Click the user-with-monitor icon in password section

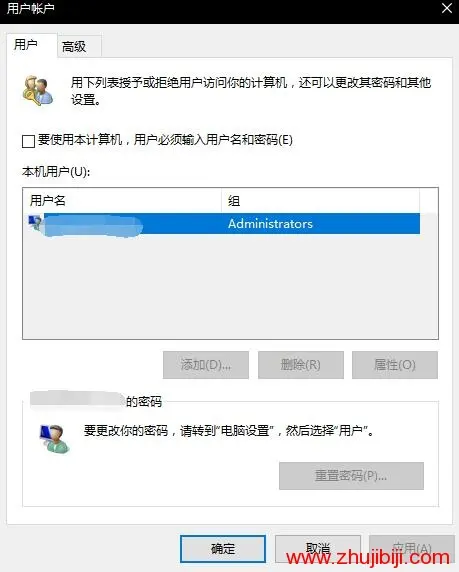[x=54, y=439]
